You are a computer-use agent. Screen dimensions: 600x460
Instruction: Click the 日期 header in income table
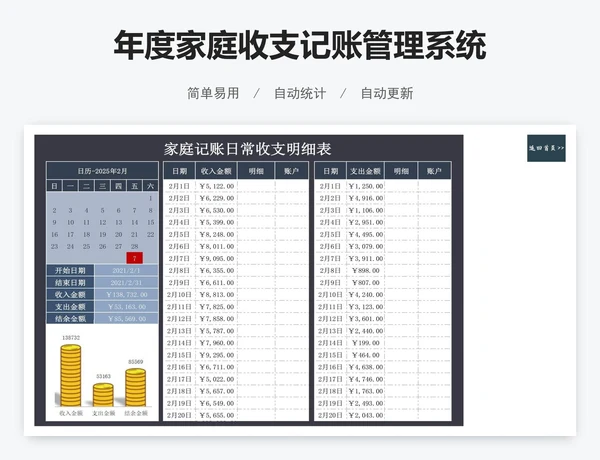point(179,171)
